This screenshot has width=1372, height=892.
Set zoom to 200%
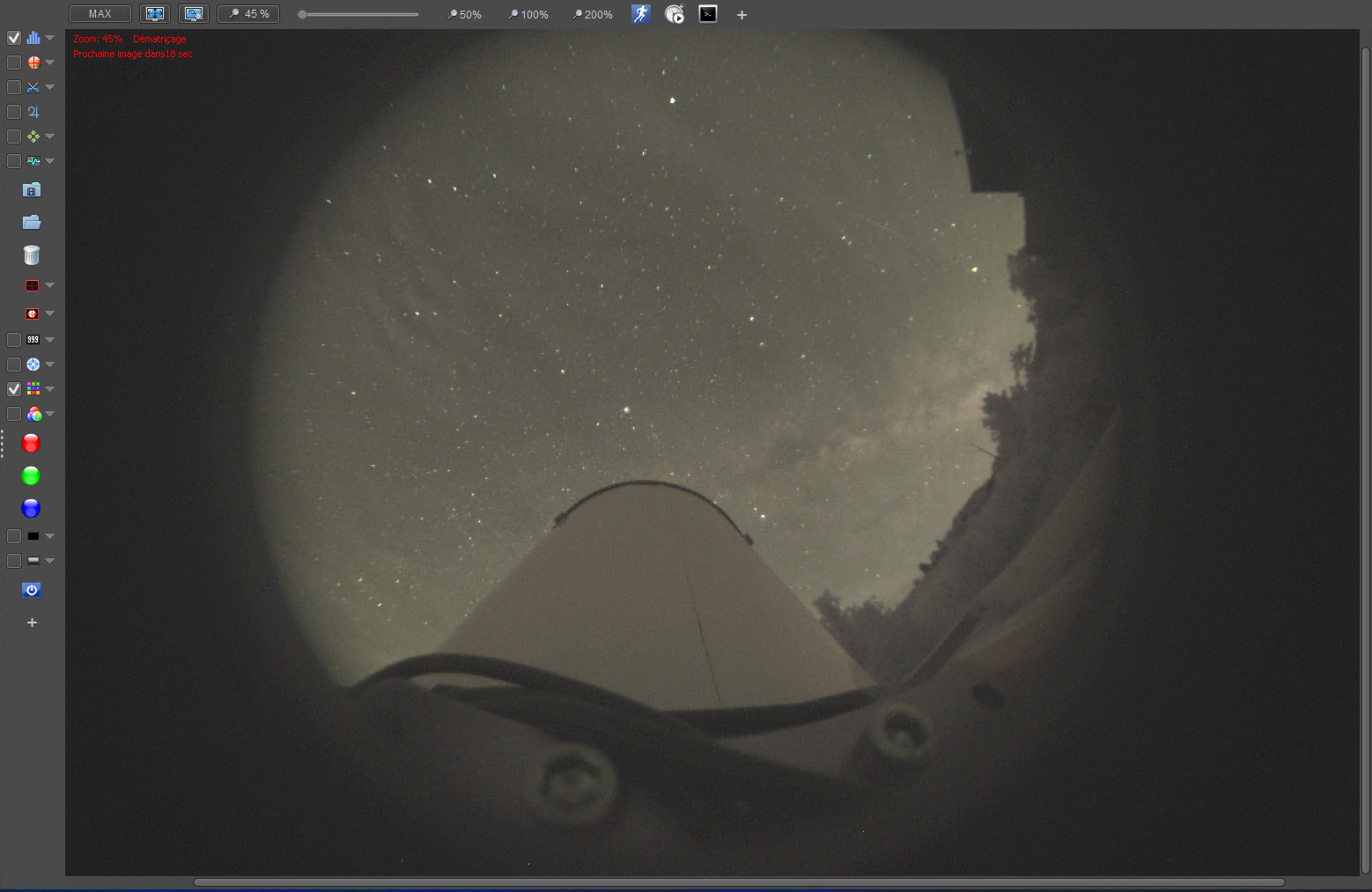click(x=593, y=15)
